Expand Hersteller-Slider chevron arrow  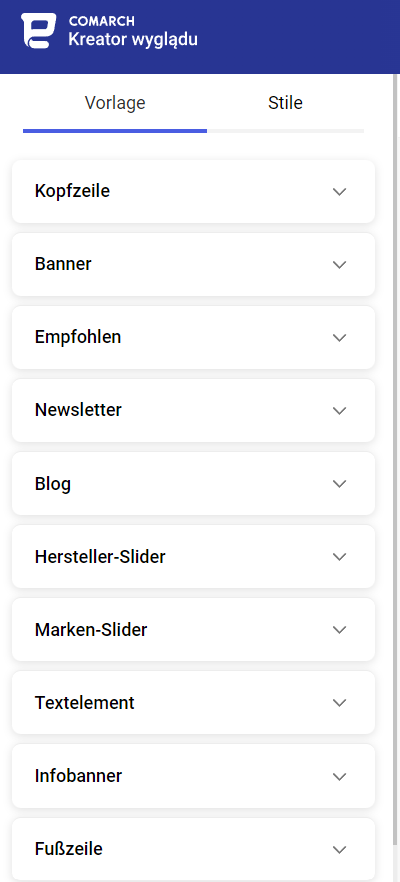click(x=339, y=557)
